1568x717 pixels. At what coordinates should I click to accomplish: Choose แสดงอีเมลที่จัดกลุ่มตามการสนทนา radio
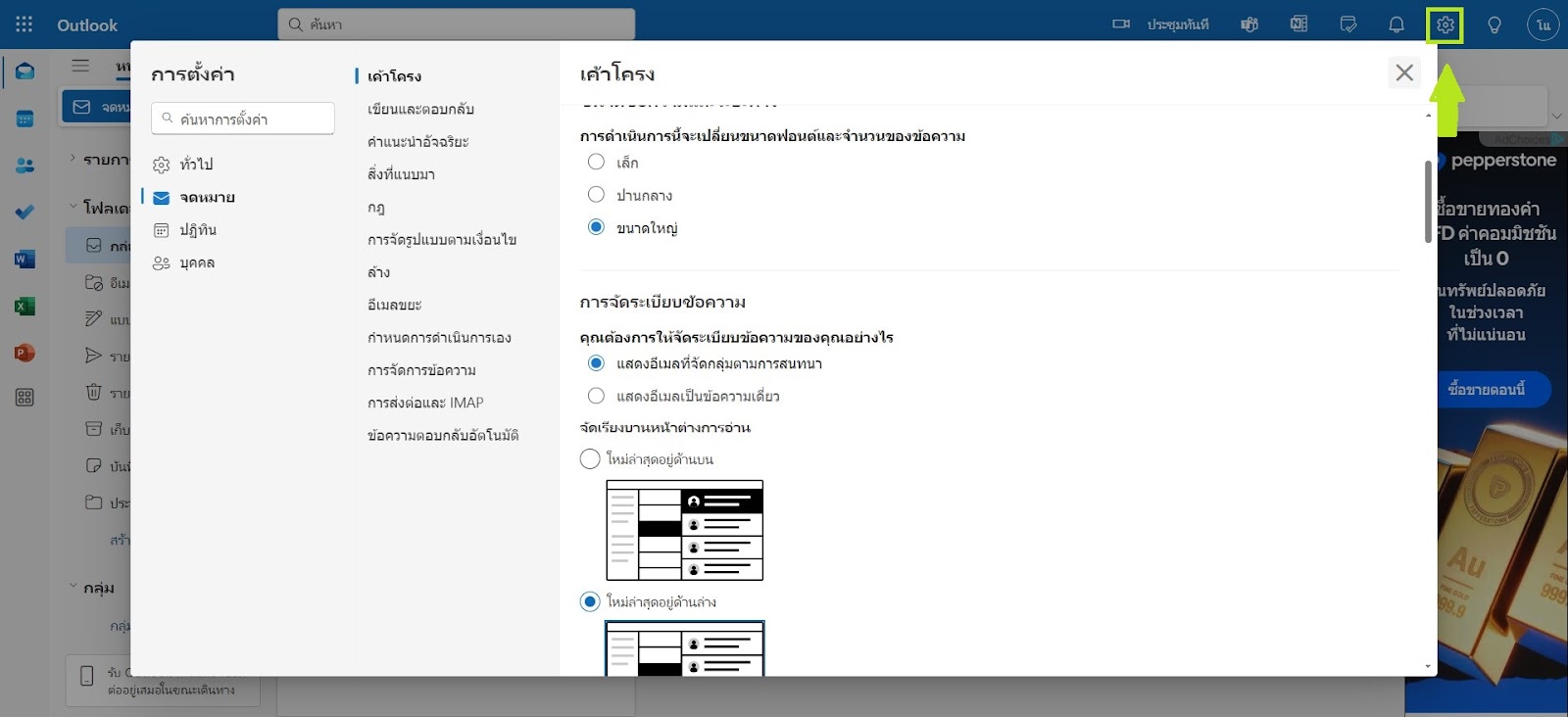tap(596, 363)
